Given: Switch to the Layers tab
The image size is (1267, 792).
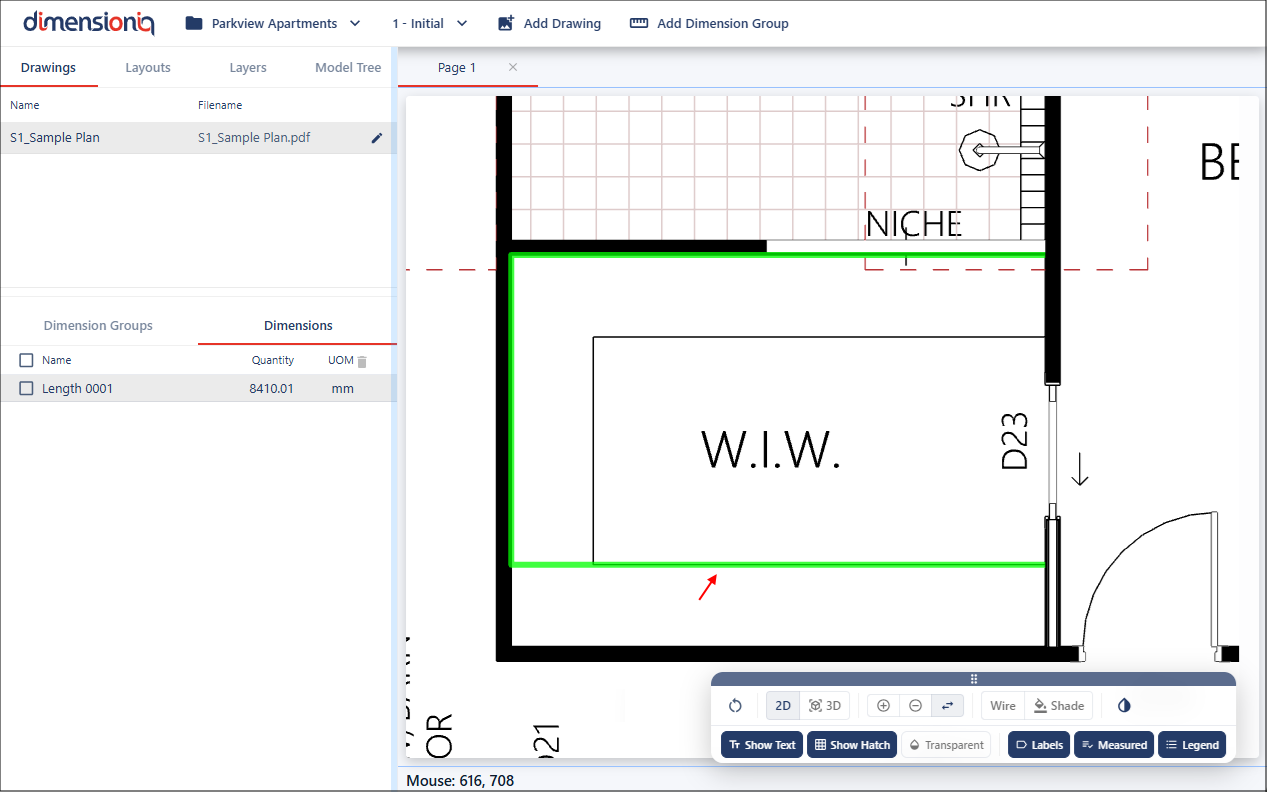Looking at the screenshot, I should tap(247, 68).
